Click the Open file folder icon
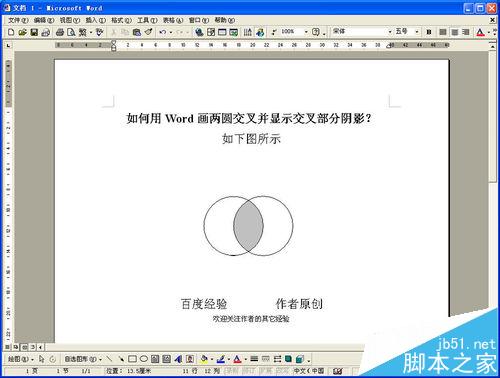500x378 pixels. (22, 32)
